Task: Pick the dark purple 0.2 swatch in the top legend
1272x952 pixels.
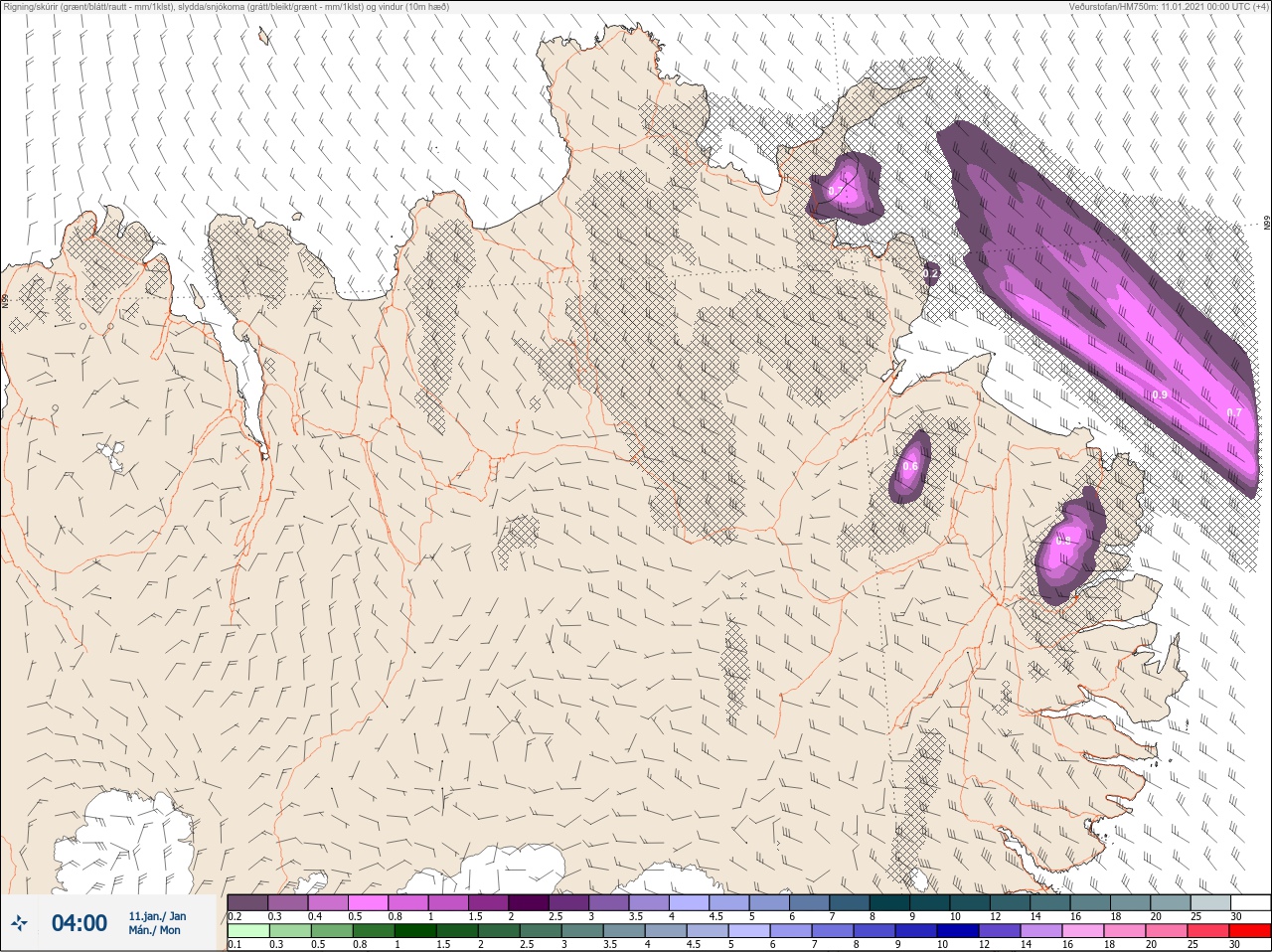Action: [x=247, y=902]
